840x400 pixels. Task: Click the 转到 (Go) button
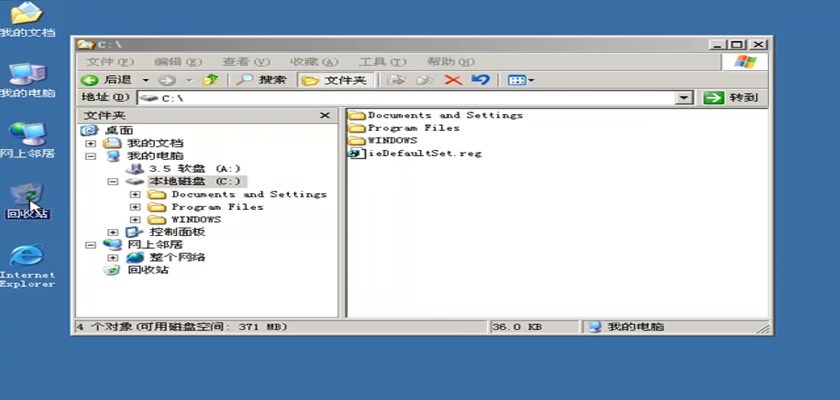click(731, 98)
